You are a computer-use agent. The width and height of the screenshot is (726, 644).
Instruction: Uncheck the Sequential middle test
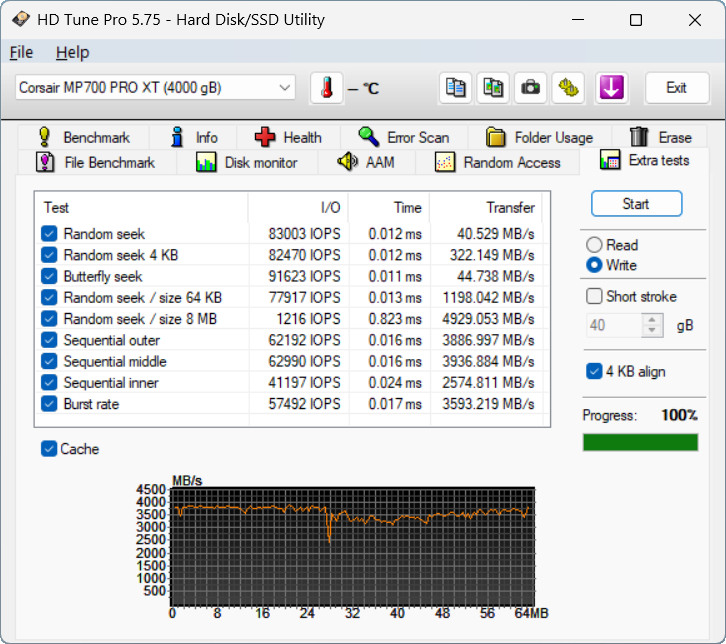tap(49, 362)
